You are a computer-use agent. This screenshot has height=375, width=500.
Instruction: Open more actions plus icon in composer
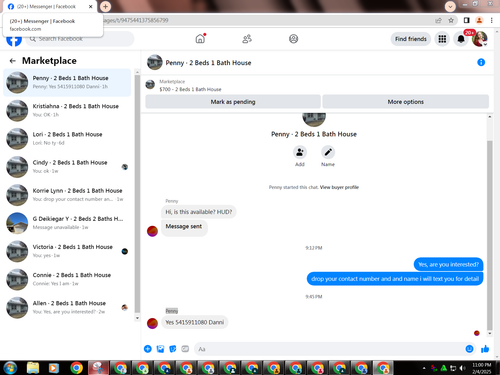(148, 349)
